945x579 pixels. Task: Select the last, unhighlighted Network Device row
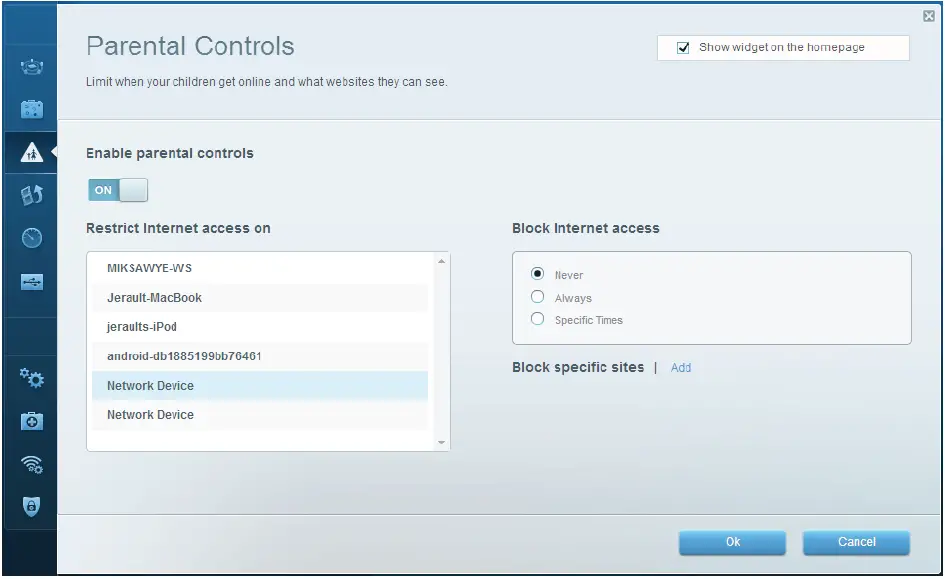[x=260, y=415]
